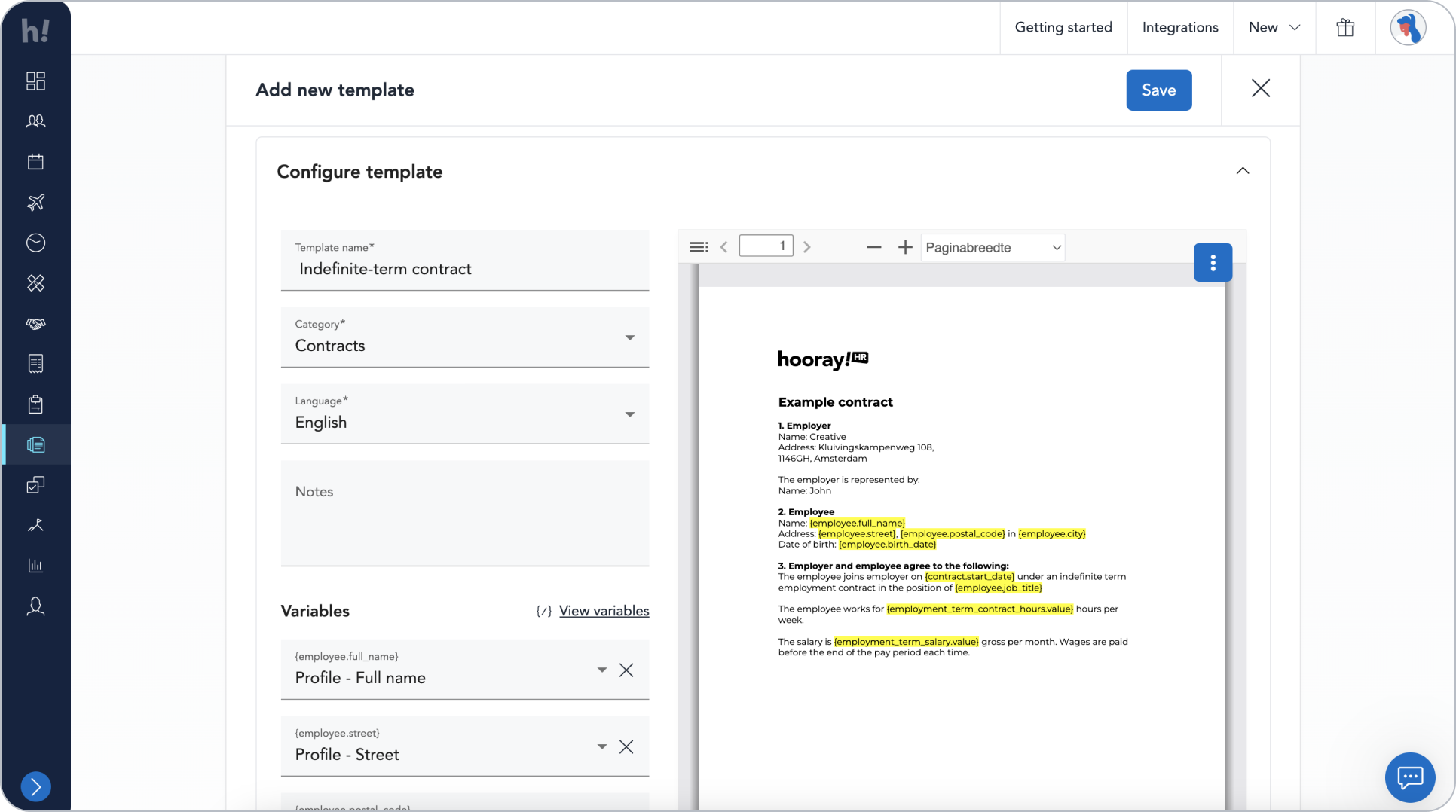Open the checklist tasks icon in the sidebar

tap(35, 485)
